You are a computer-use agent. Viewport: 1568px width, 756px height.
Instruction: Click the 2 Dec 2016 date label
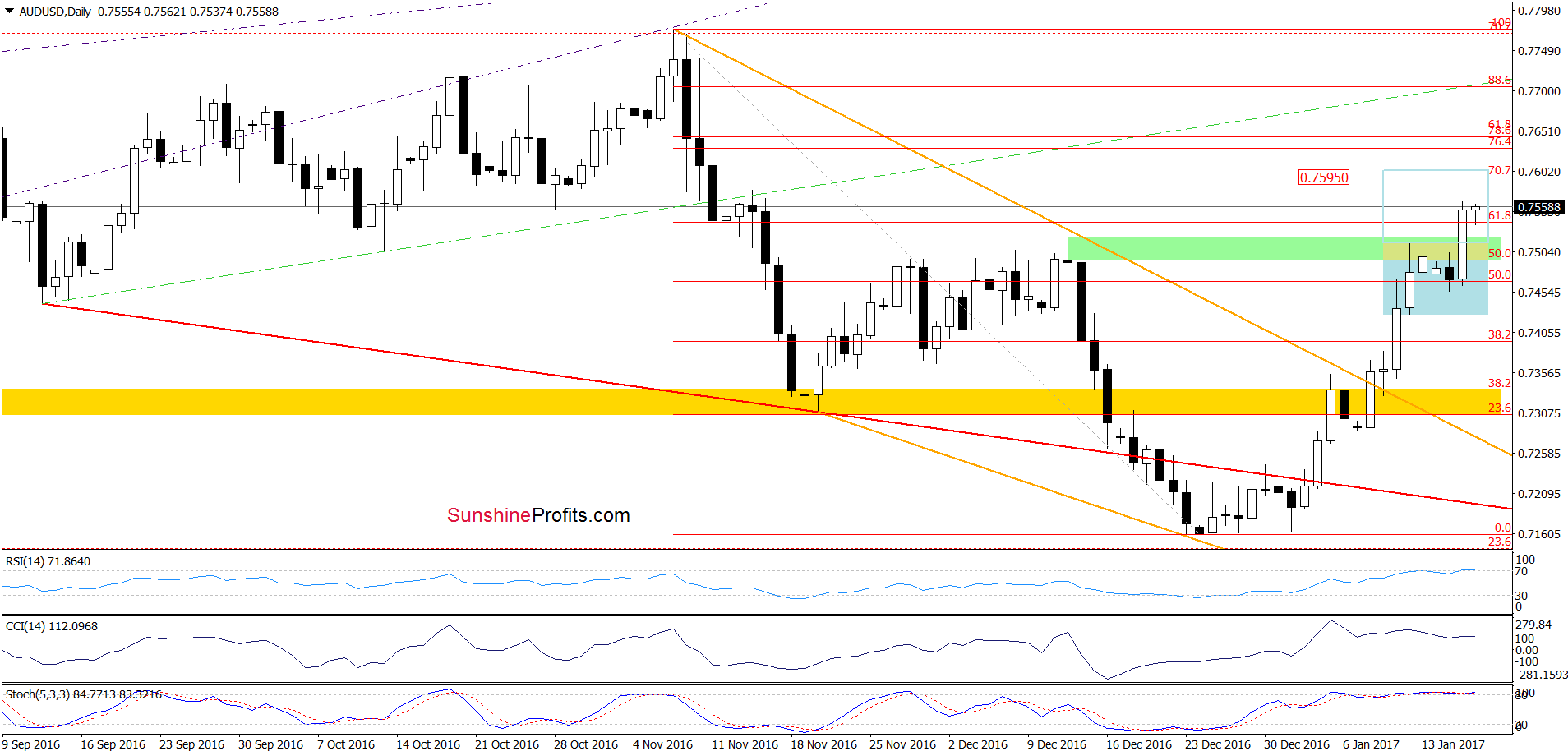pyautogui.click(x=978, y=744)
